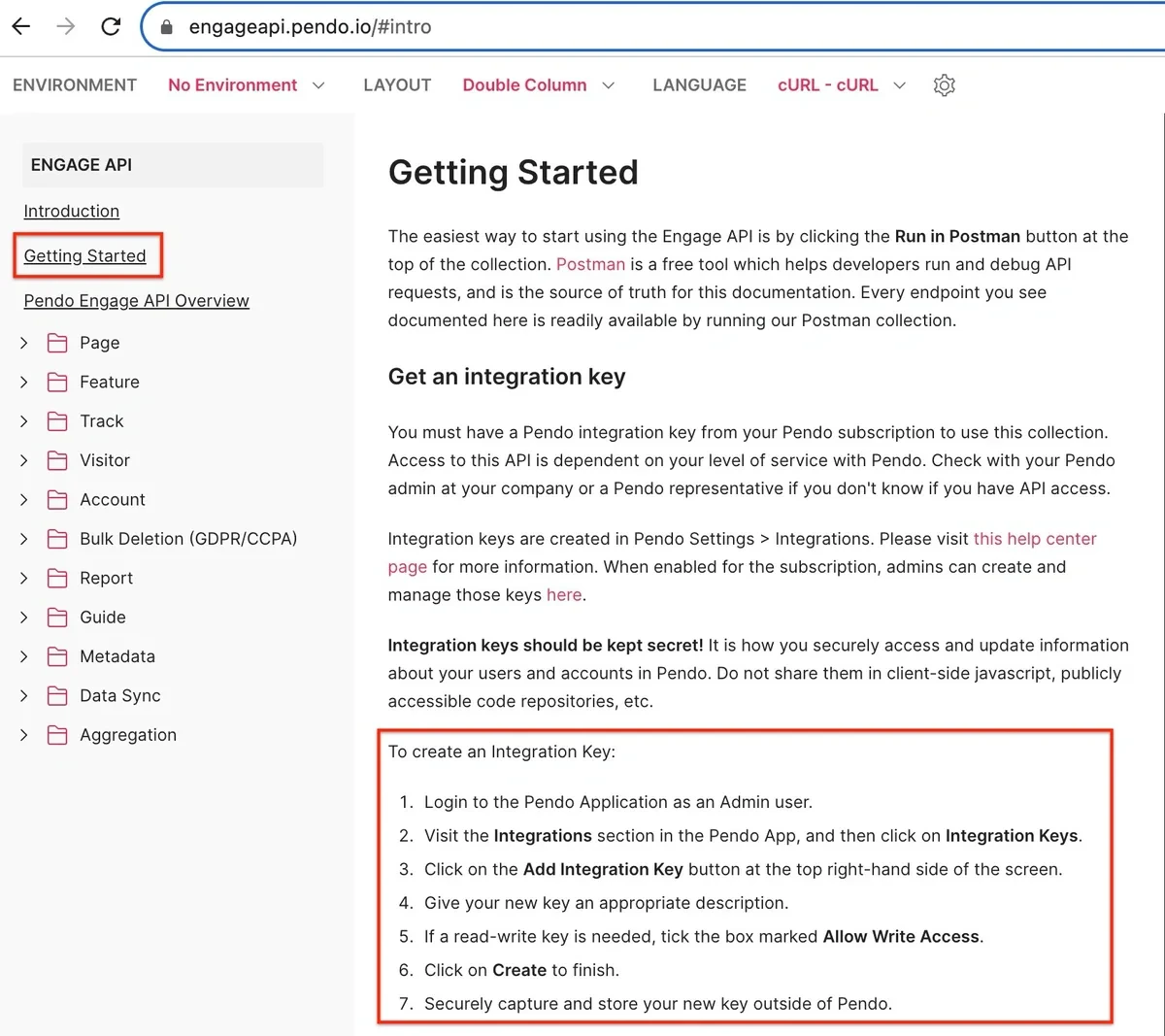
Task: Click the browser reload icon
Action: point(110,26)
